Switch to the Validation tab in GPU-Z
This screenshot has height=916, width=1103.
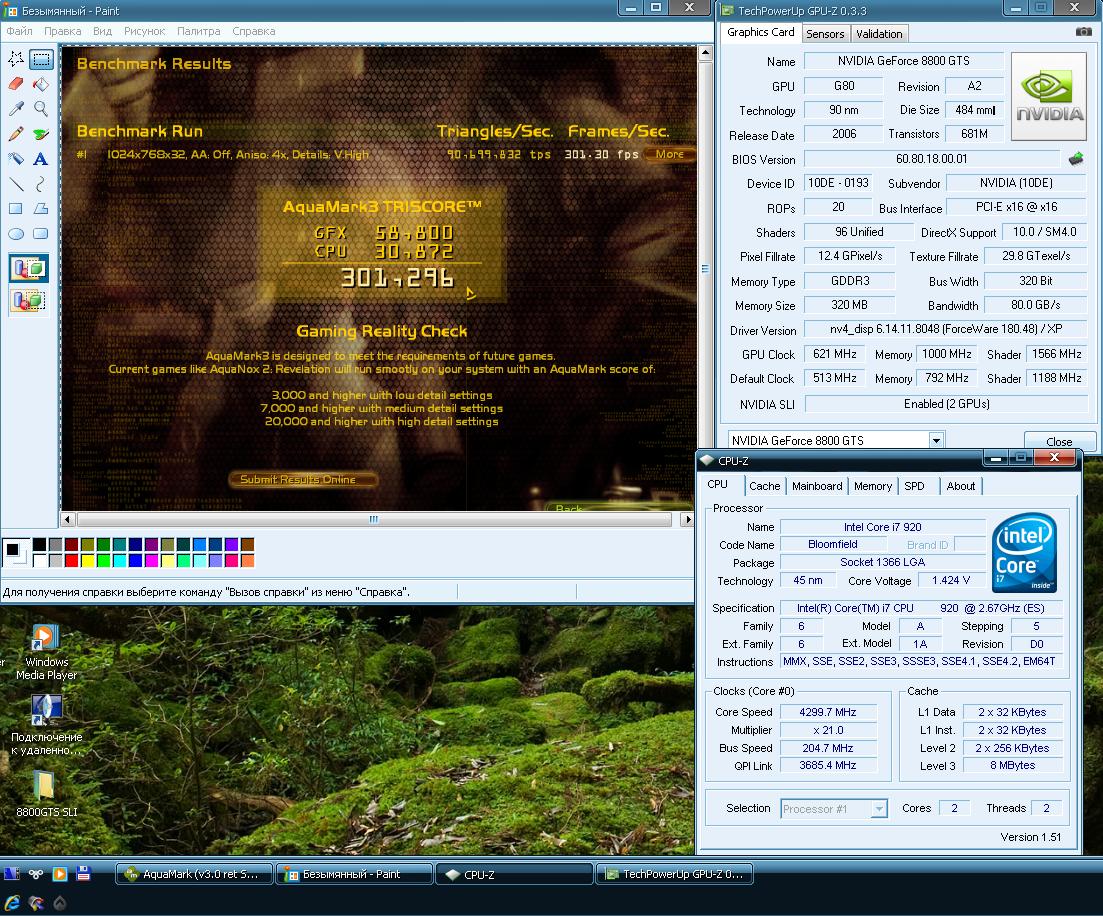879,34
